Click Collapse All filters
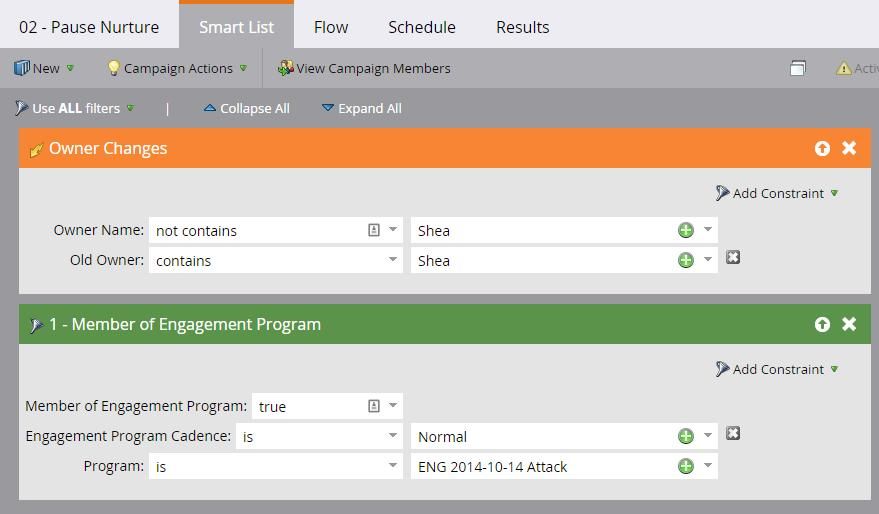The height and width of the screenshot is (514, 879). pos(246,108)
